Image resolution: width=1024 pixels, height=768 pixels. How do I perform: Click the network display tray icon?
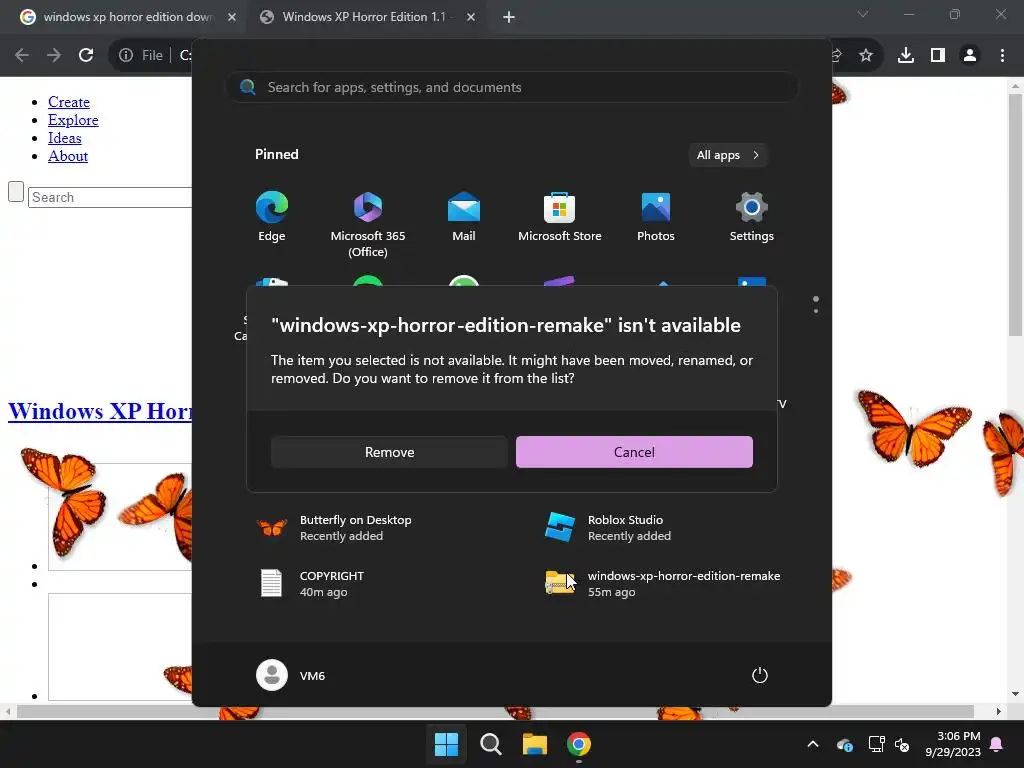coord(876,744)
